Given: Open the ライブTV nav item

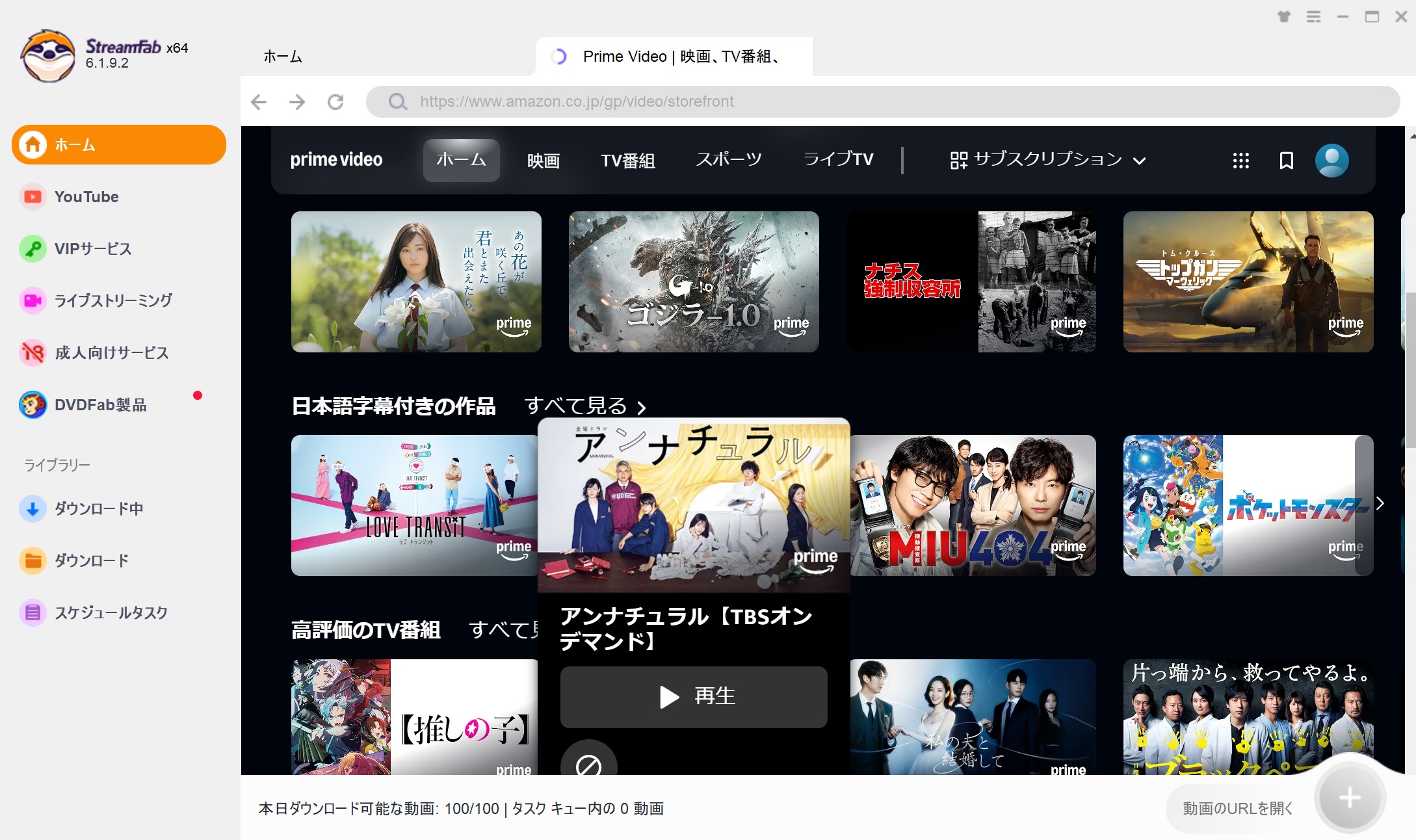Looking at the screenshot, I should (x=839, y=160).
